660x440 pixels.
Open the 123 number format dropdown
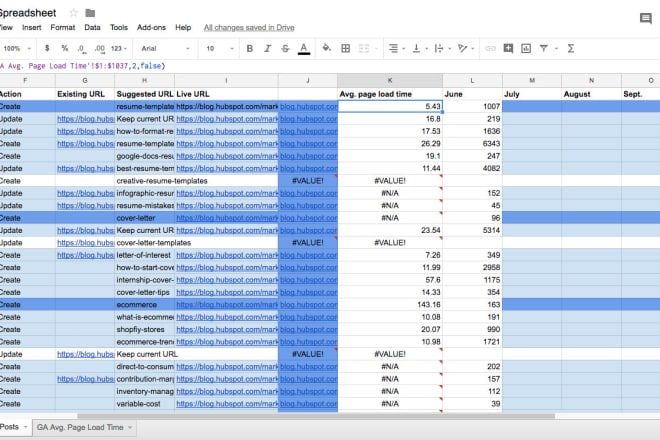[x=119, y=48]
